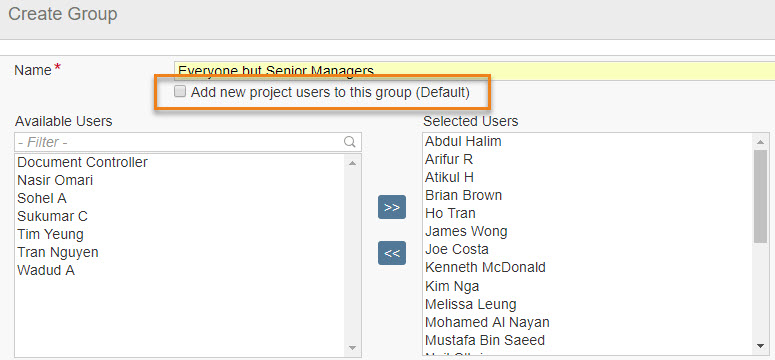Click the move right >> button
This screenshot has width=775, height=360.
point(391,207)
